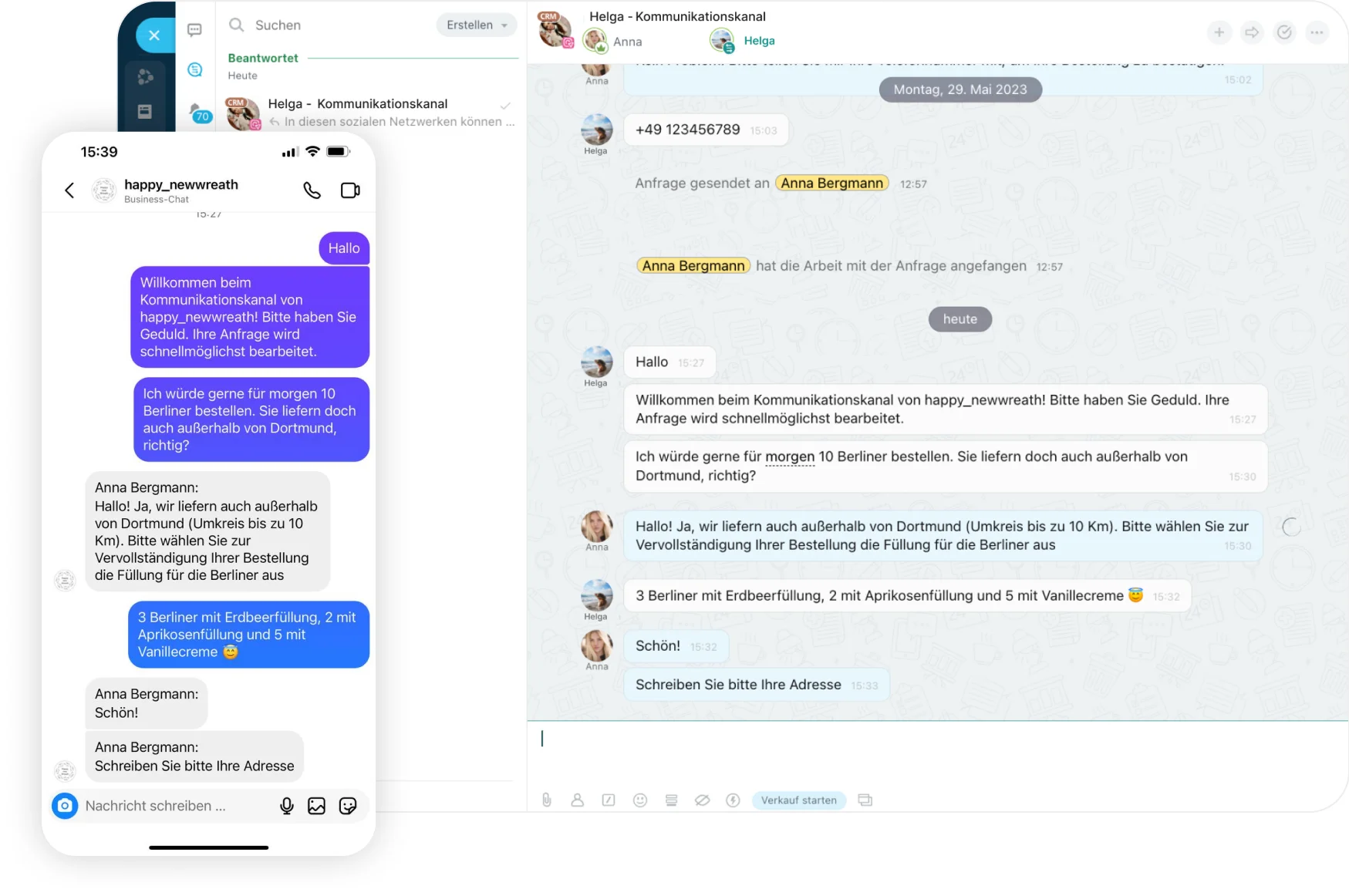Tap the microphone icon in phone chat
The height and width of the screenshot is (896, 1349).
pyautogui.click(x=287, y=806)
